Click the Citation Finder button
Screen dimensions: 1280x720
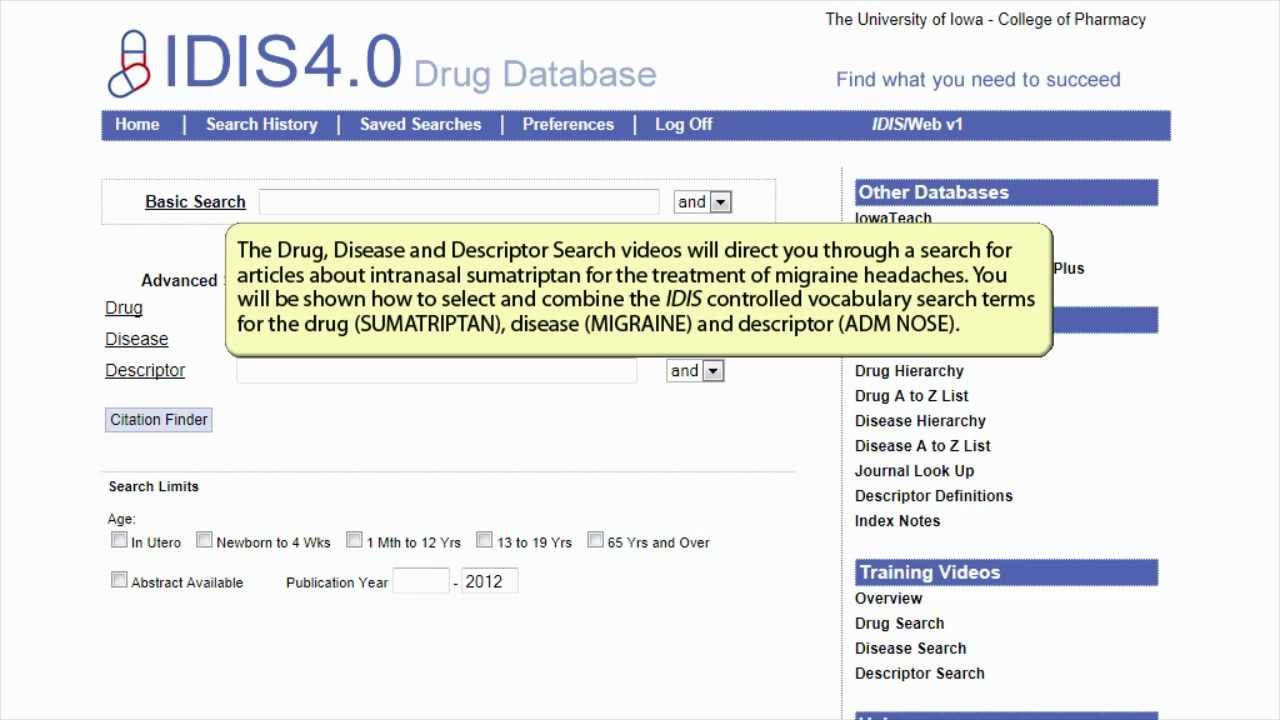(159, 420)
